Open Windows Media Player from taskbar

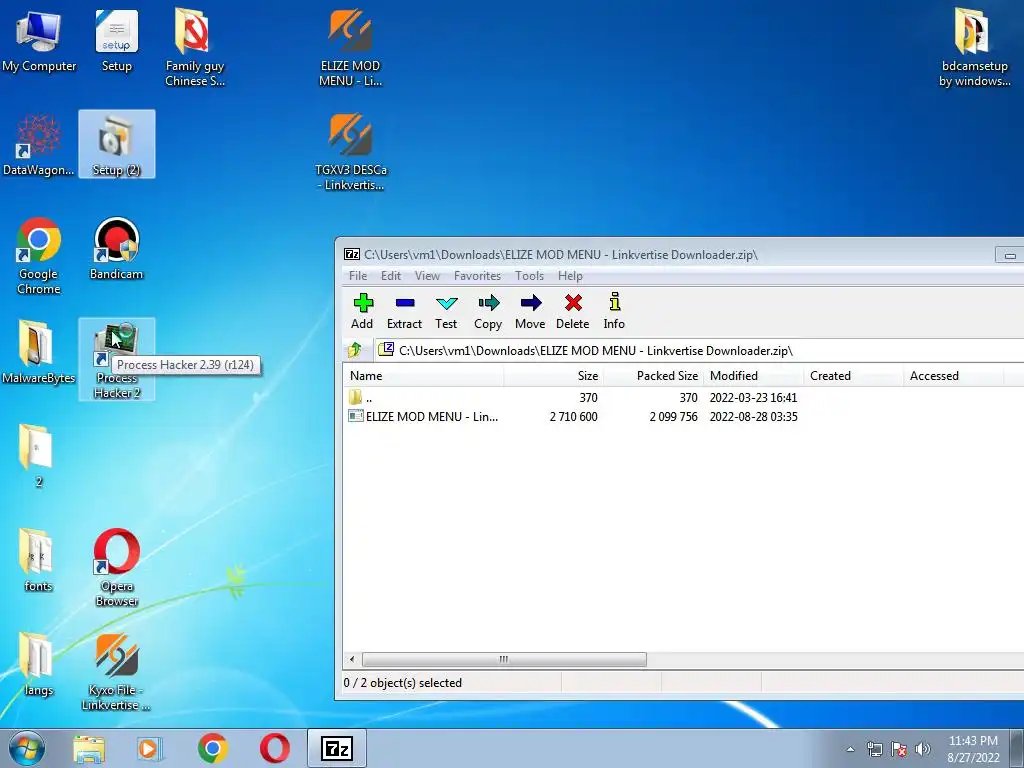click(150, 748)
